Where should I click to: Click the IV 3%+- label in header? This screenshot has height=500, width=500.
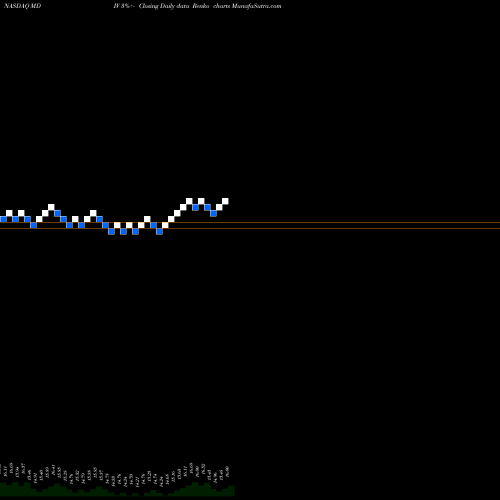coord(124,6)
